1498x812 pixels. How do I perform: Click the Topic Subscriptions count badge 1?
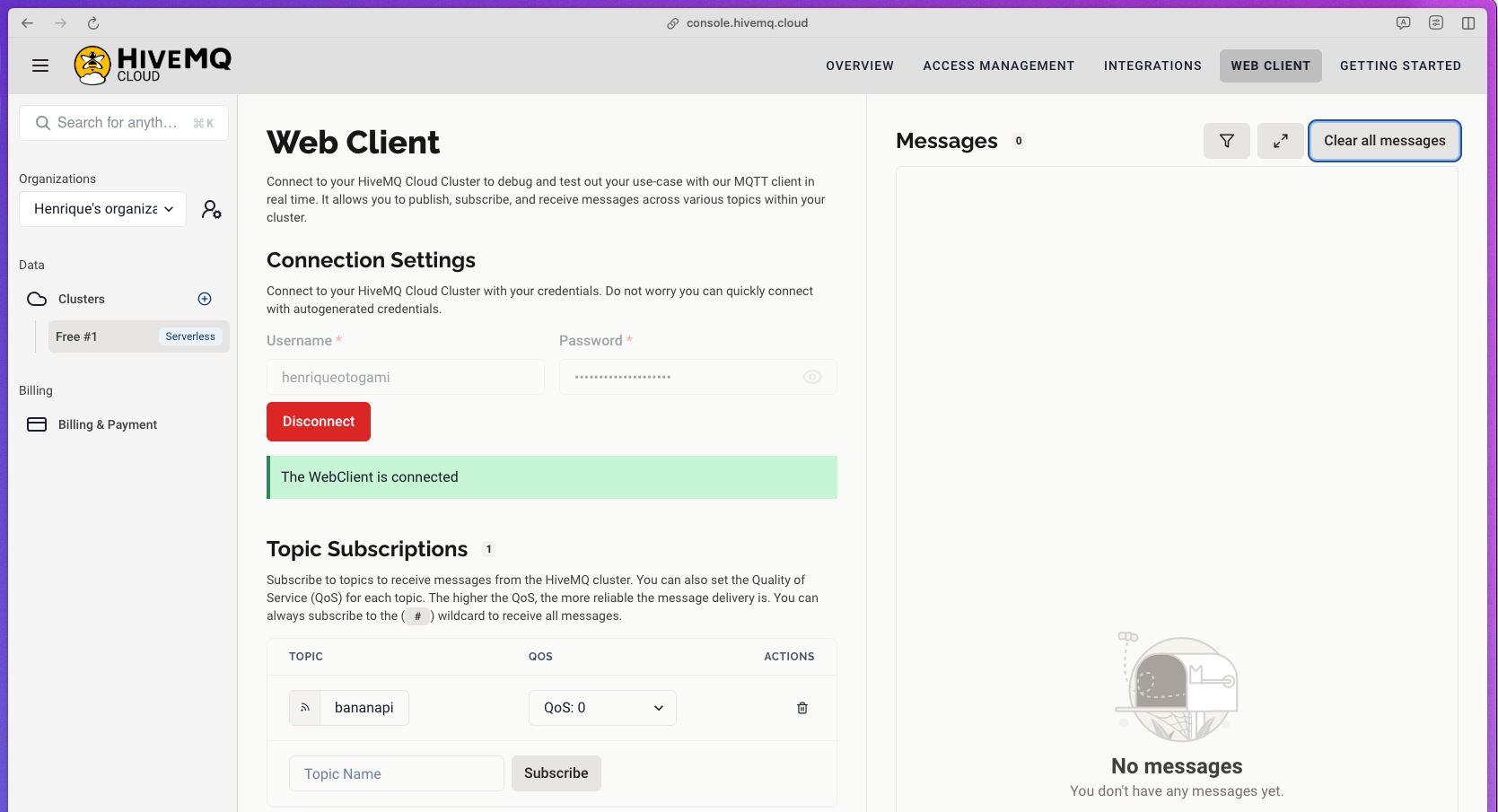489,549
